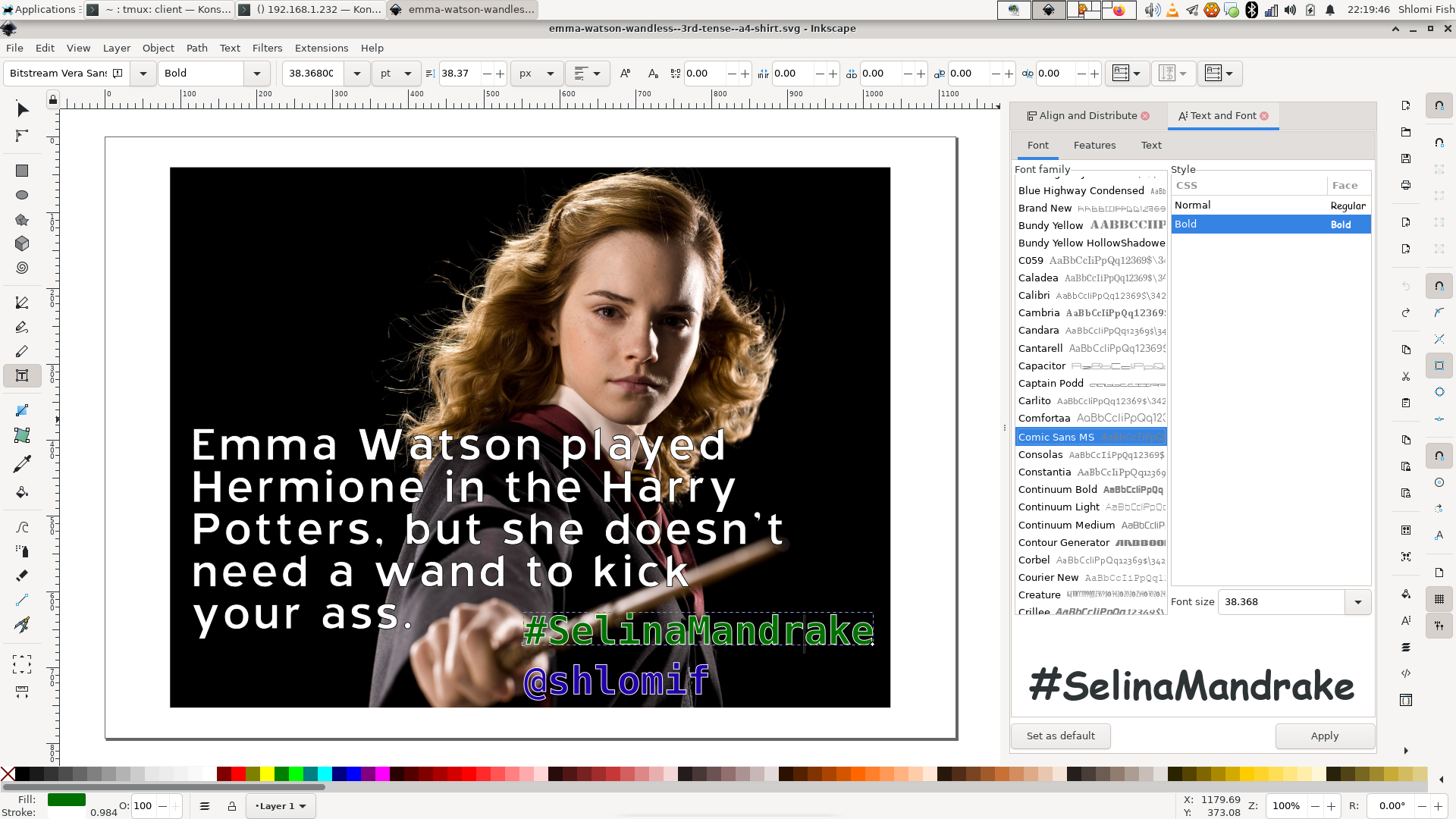Screen dimensions: 1456x819
Task: Toggle snap to grids button
Action: 1439,599
